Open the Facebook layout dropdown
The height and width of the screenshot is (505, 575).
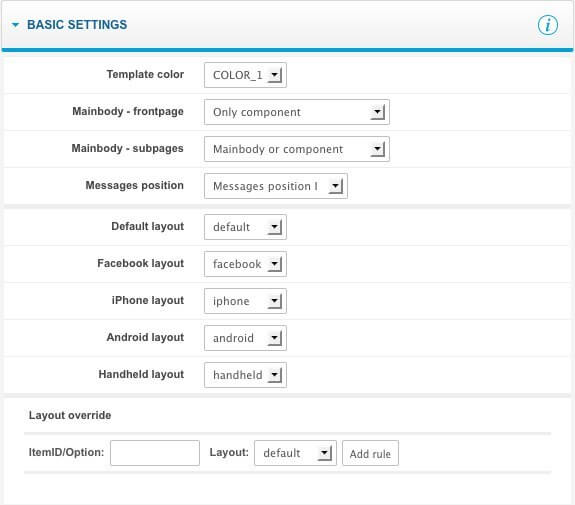click(x=245, y=264)
